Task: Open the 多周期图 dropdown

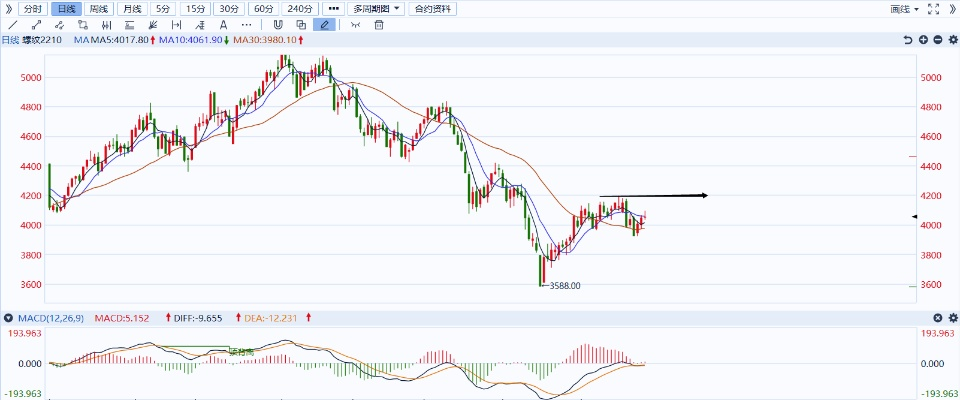Action: [x=375, y=9]
